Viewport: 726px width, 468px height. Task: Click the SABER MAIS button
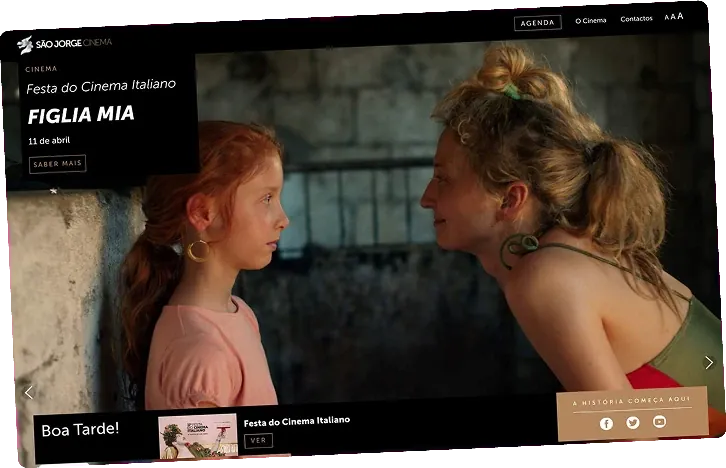(x=57, y=164)
